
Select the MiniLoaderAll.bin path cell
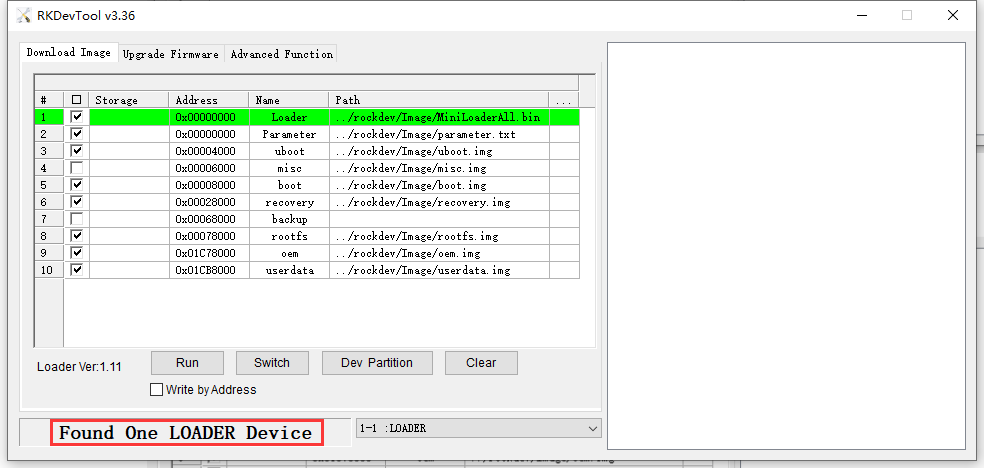point(439,117)
